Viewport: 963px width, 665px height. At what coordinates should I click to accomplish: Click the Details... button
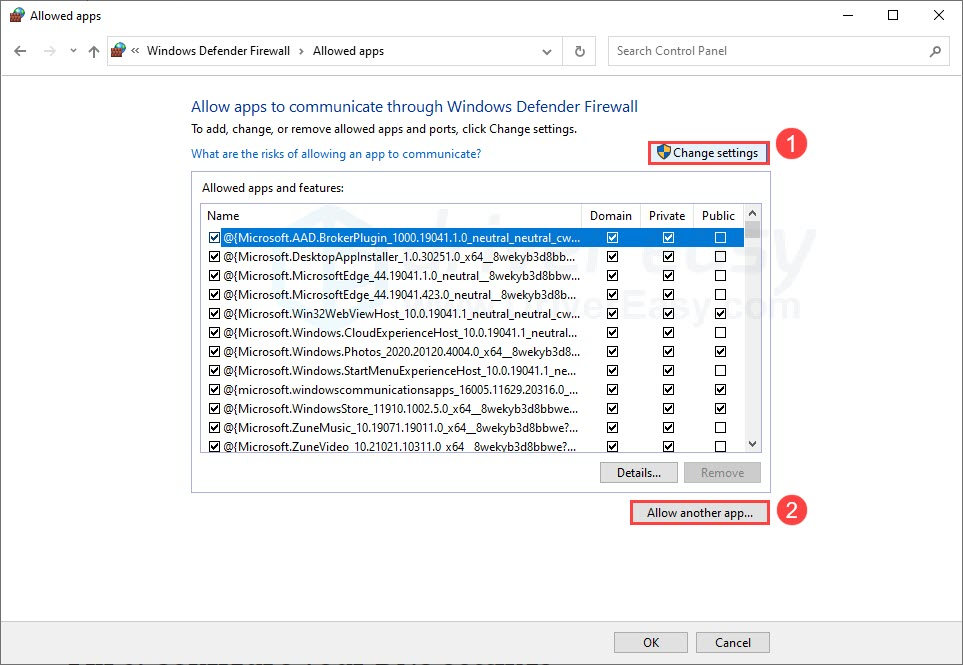[x=639, y=473]
